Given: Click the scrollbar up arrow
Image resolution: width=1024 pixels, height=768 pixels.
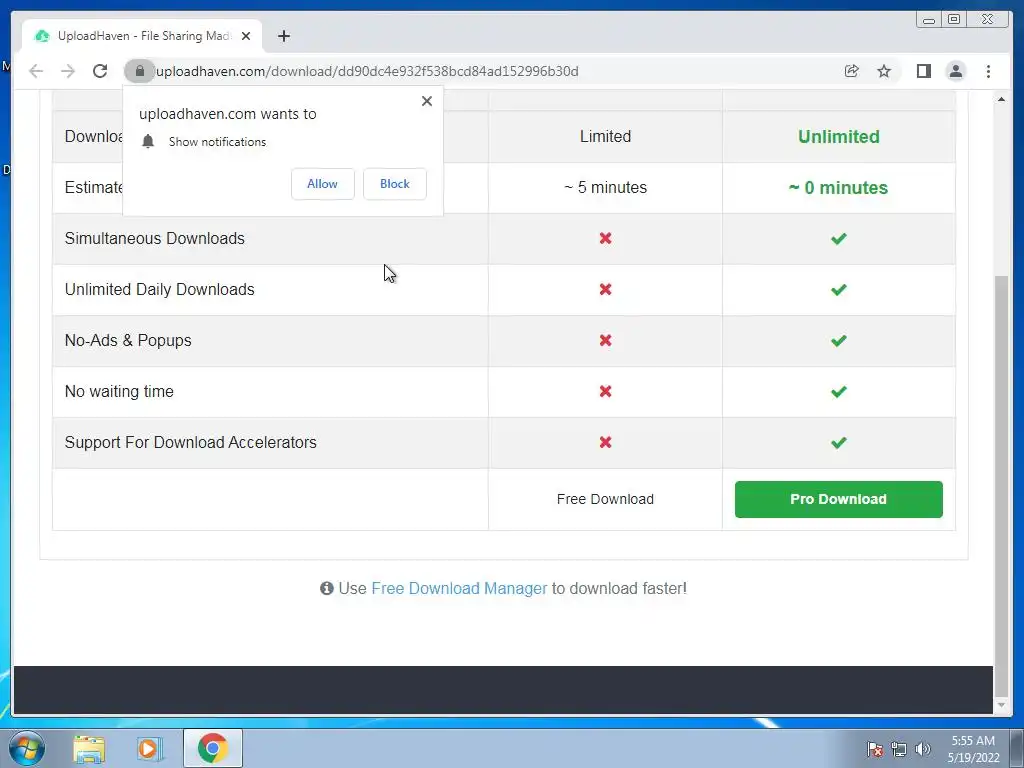Looking at the screenshot, I should (1001, 99).
